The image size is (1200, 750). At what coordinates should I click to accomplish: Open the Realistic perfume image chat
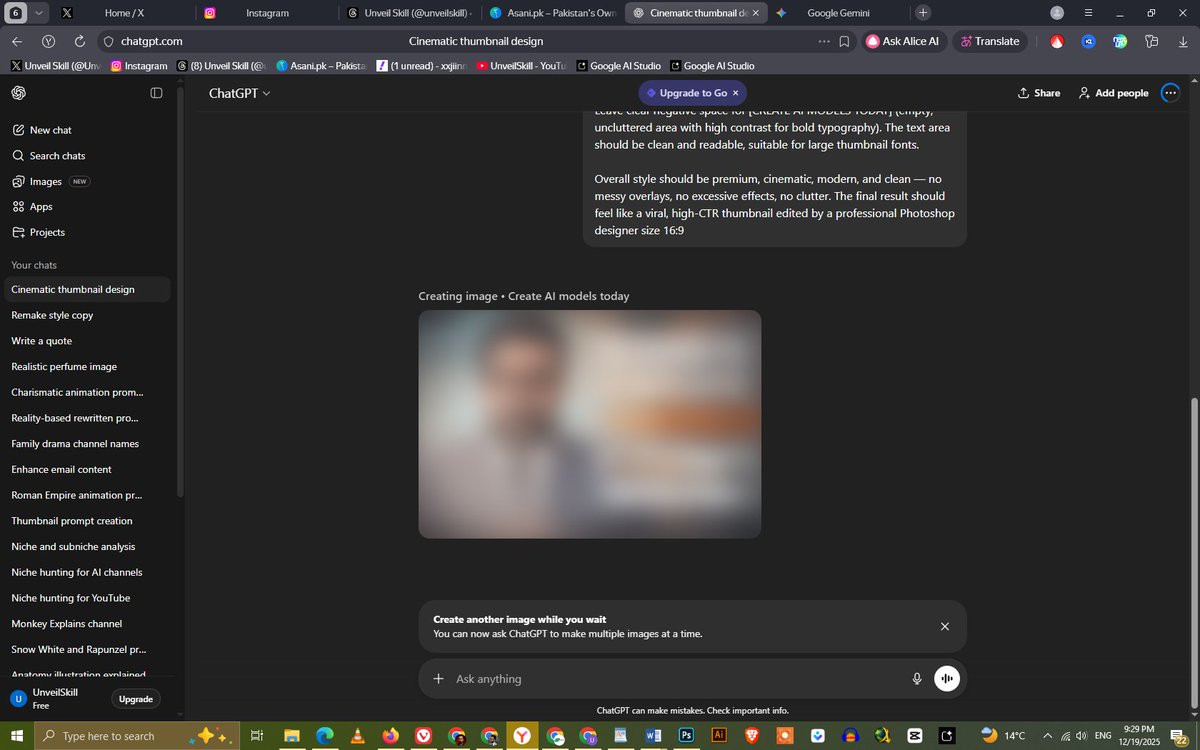(88, 367)
